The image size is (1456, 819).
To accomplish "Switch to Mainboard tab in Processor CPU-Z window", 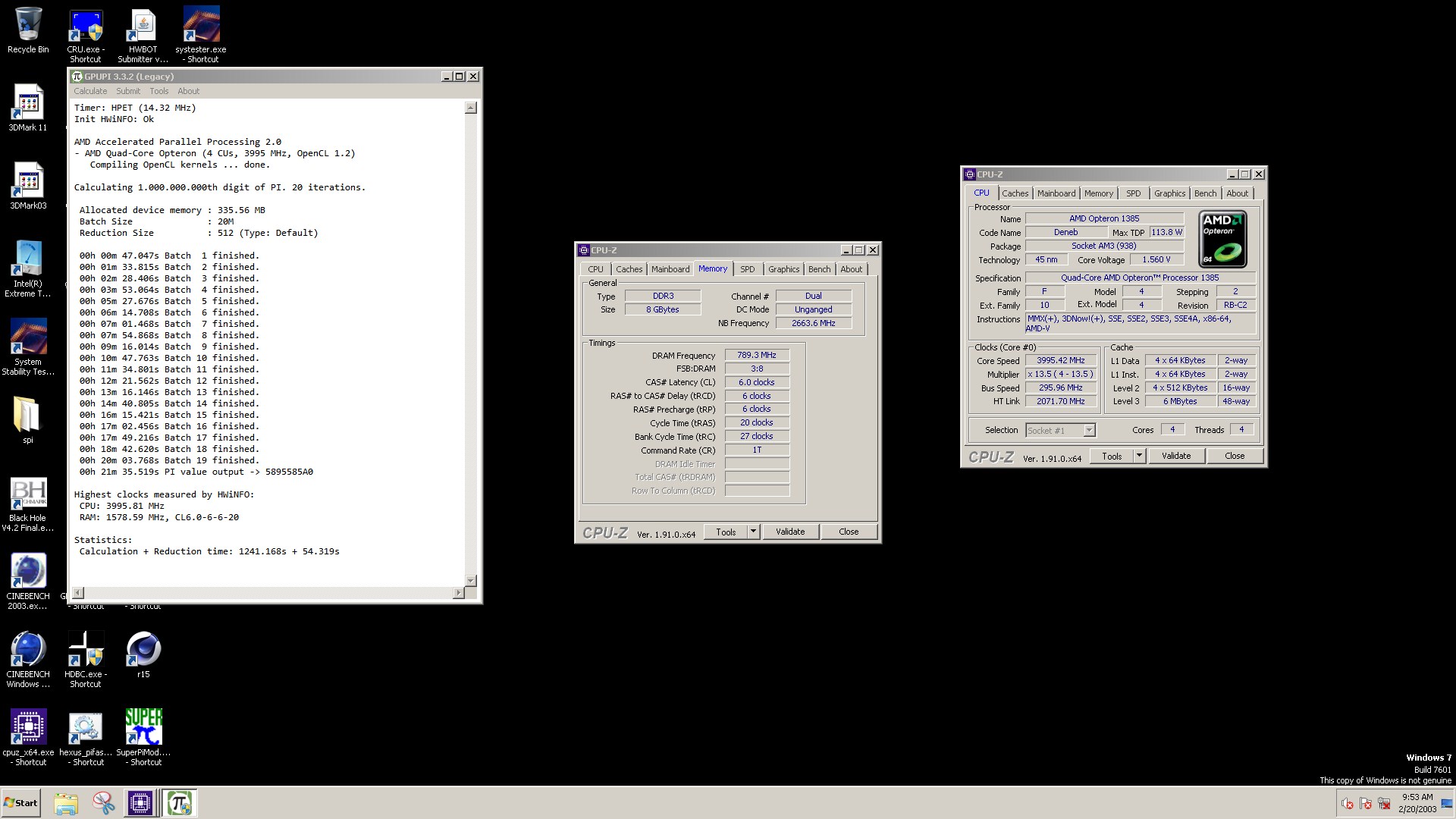I will click(x=1056, y=193).
